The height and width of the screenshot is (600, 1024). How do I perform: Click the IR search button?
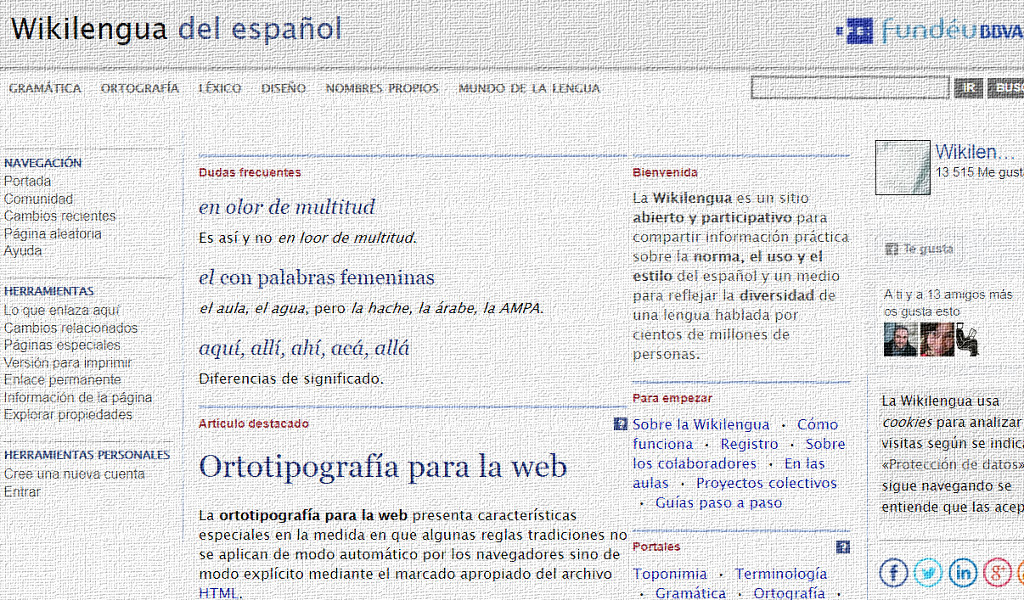point(968,88)
